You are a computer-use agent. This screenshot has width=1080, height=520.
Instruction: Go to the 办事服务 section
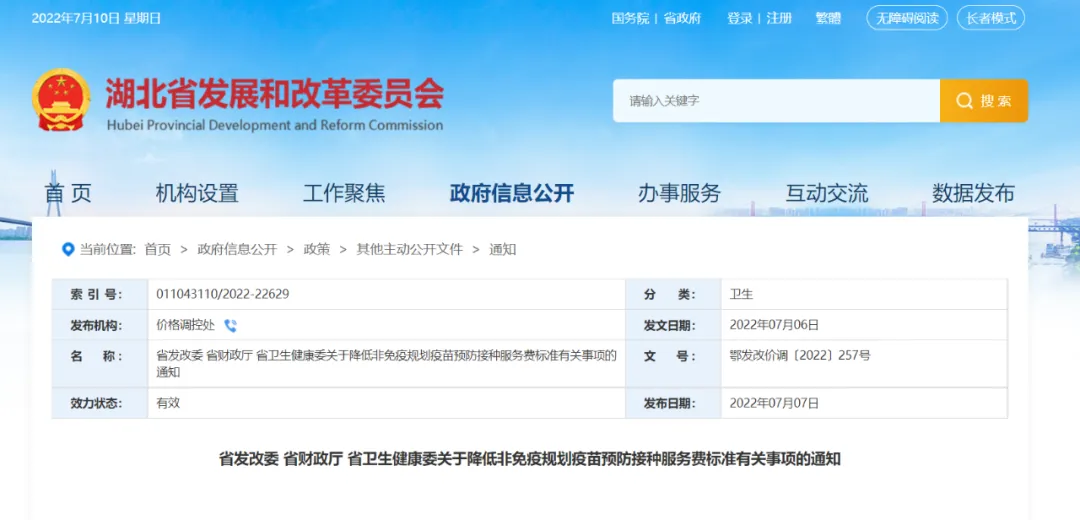click(x=679, y=194)
